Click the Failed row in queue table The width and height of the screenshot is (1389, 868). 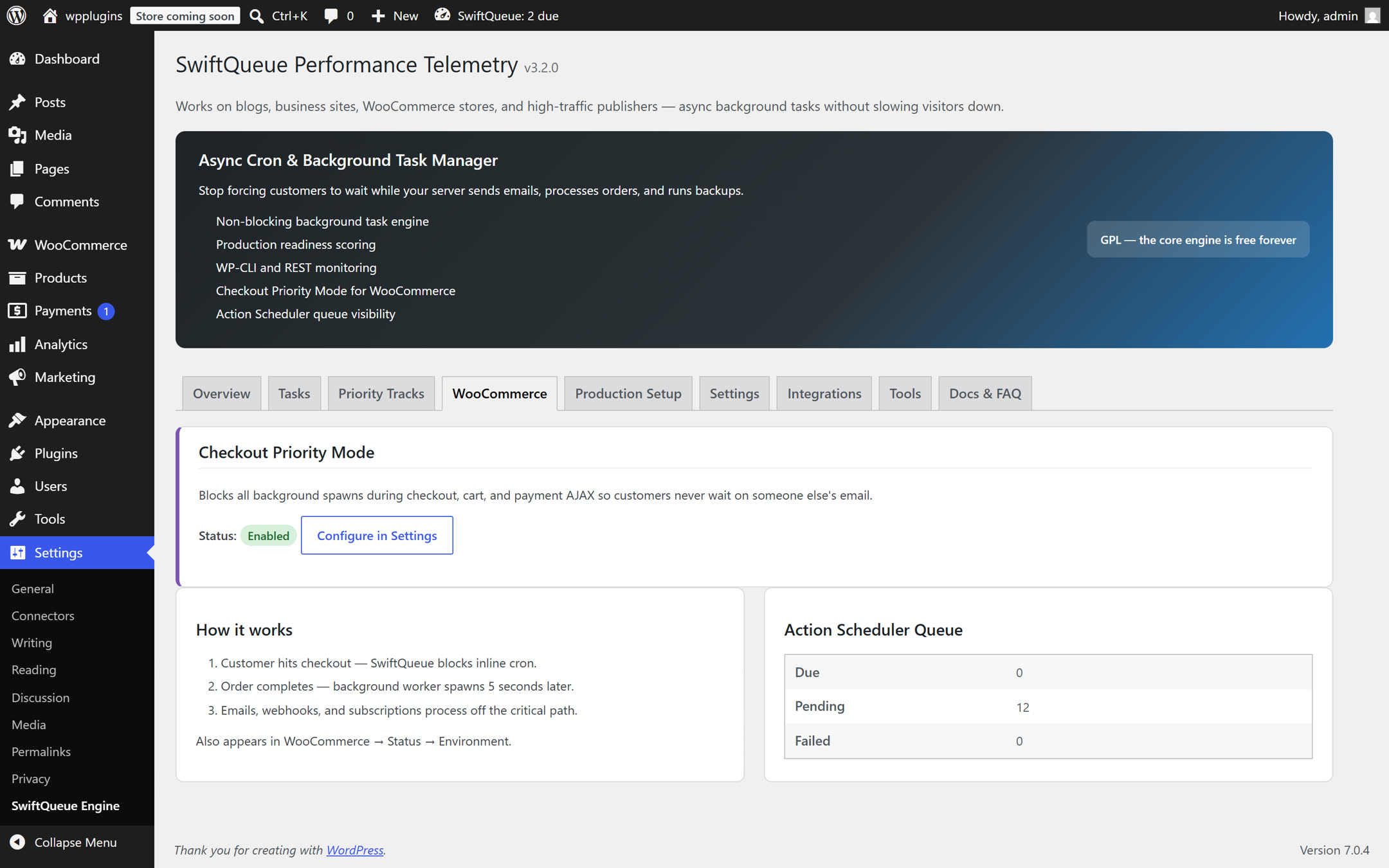1048,741
